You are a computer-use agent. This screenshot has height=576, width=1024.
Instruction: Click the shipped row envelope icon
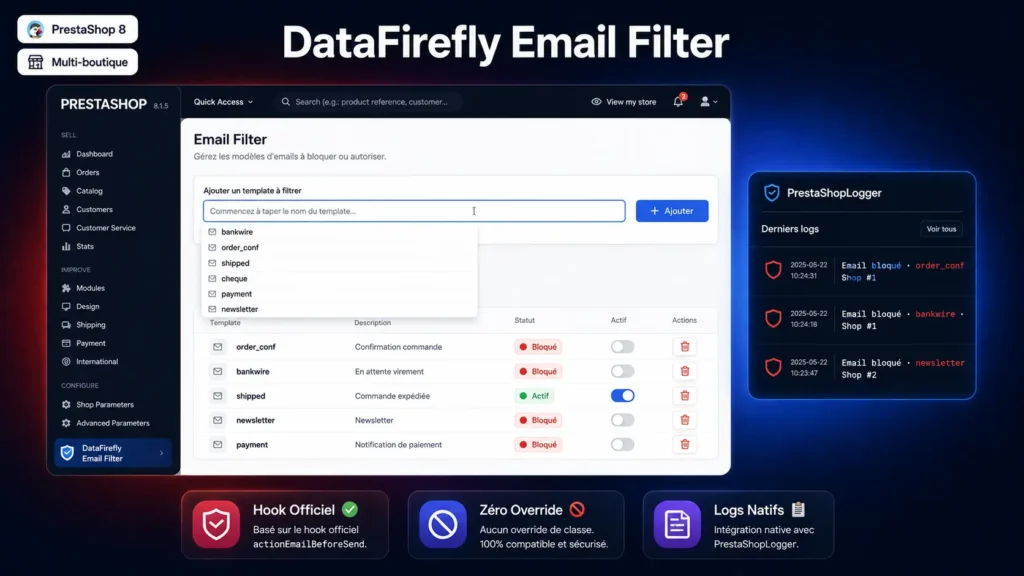[217, 396]
